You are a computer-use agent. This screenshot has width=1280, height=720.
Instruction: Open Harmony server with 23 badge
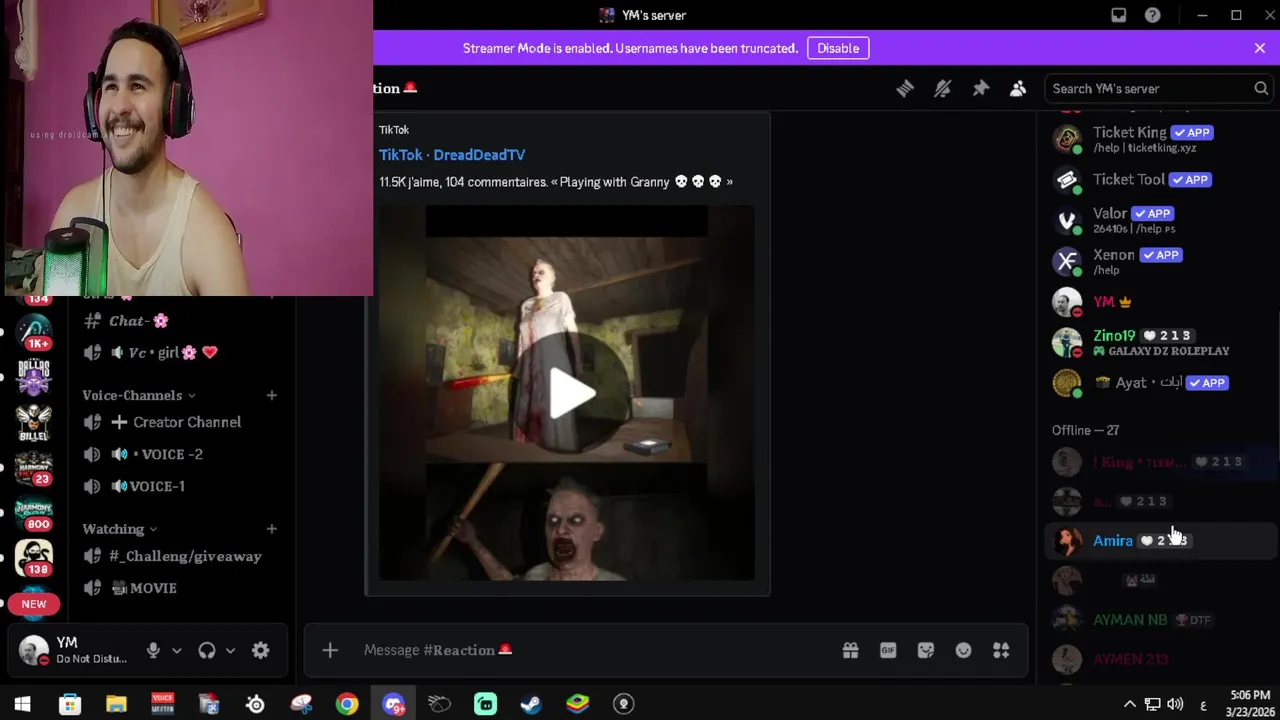34,467
